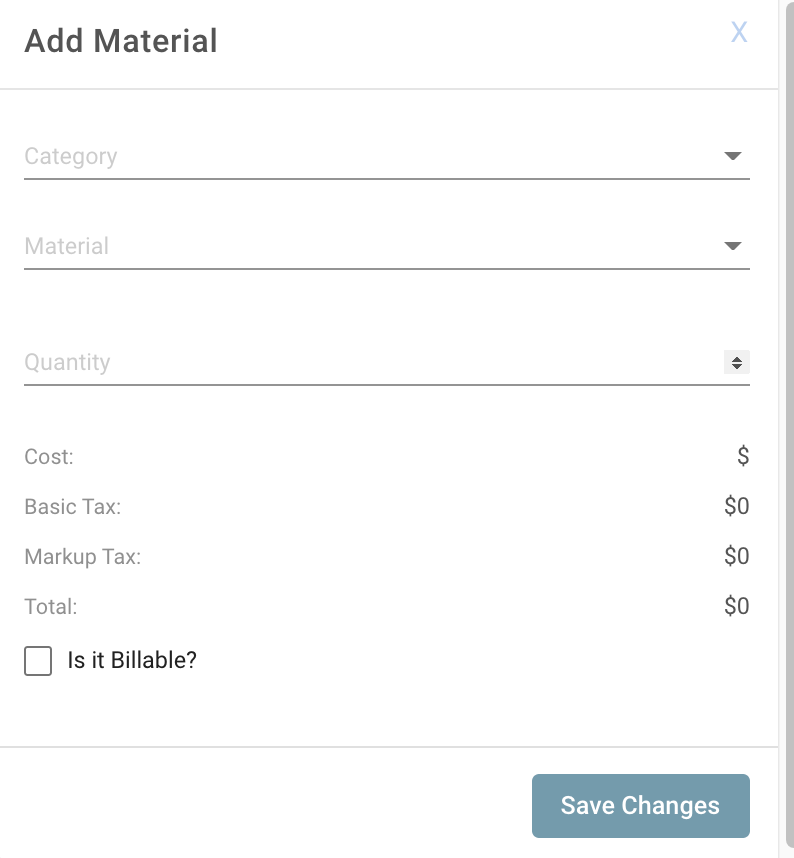Click the Total $0 amount
Image resolution: width=794 pixels, height=858 pixels.
[x=737, y=606]
